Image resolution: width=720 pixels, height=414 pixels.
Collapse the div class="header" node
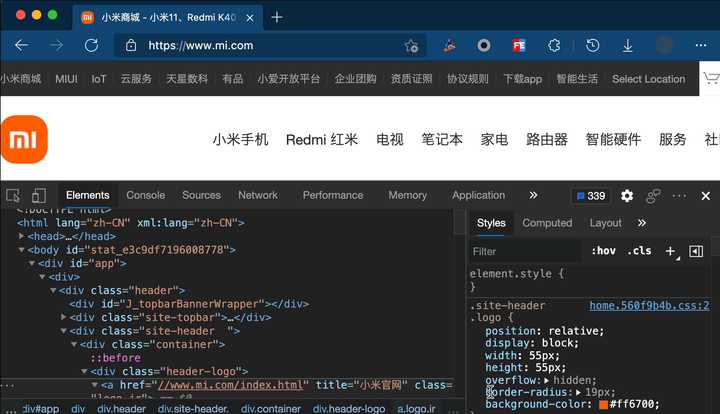53,291
